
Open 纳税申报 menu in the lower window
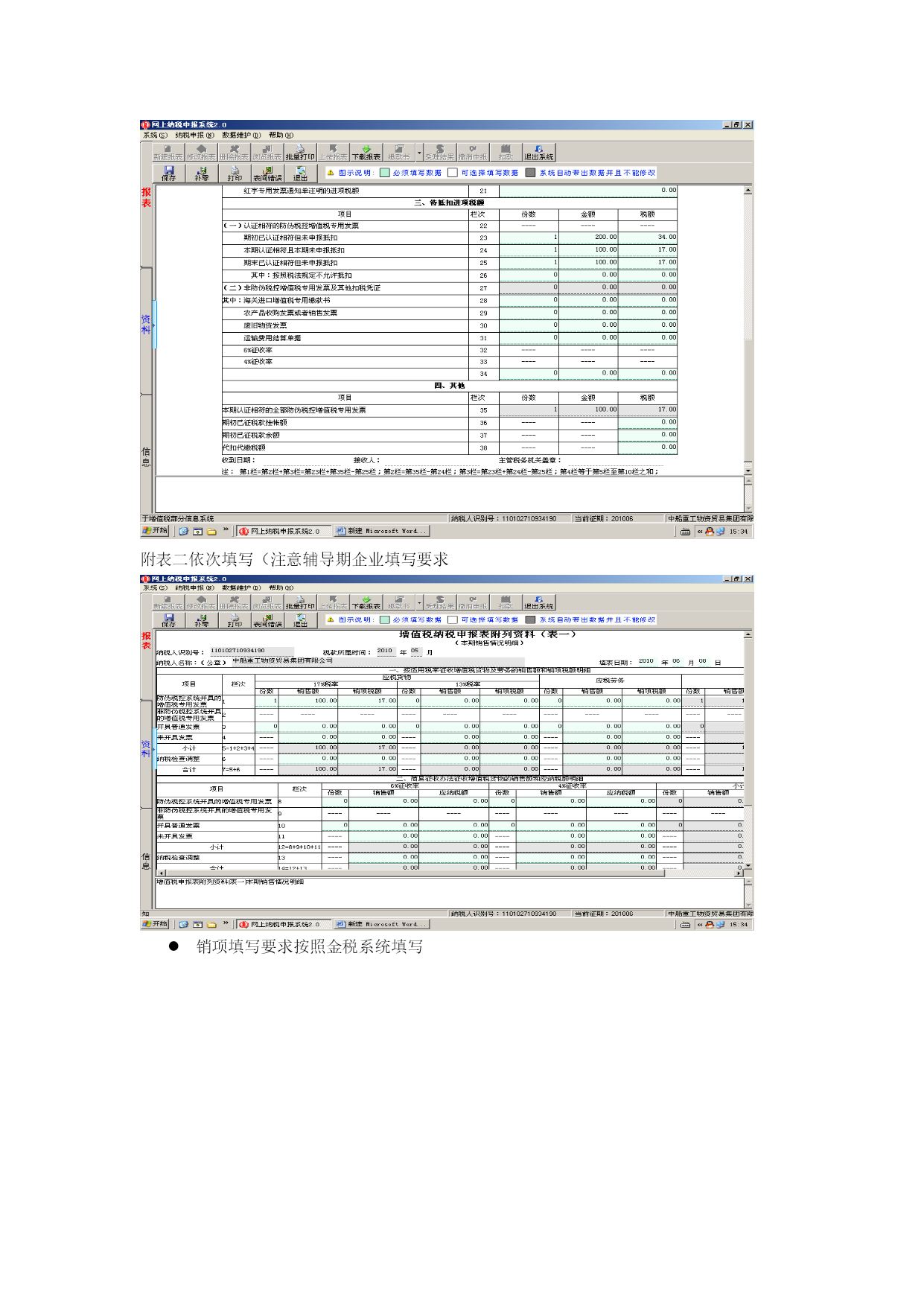tap(194, 588)
